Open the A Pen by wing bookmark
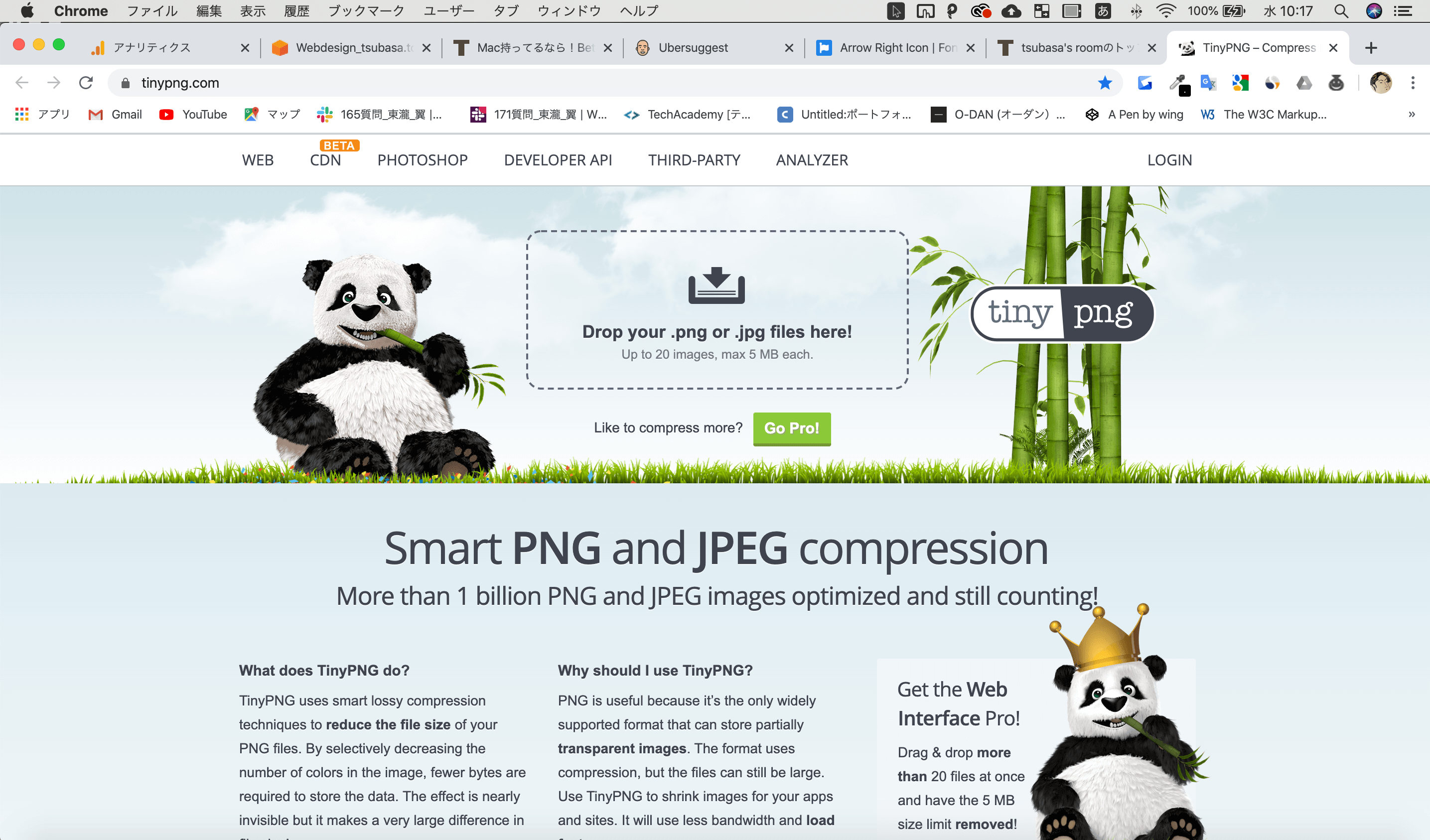Image resolution: width=1430 pixels, height=840 pixels. 1134,115
